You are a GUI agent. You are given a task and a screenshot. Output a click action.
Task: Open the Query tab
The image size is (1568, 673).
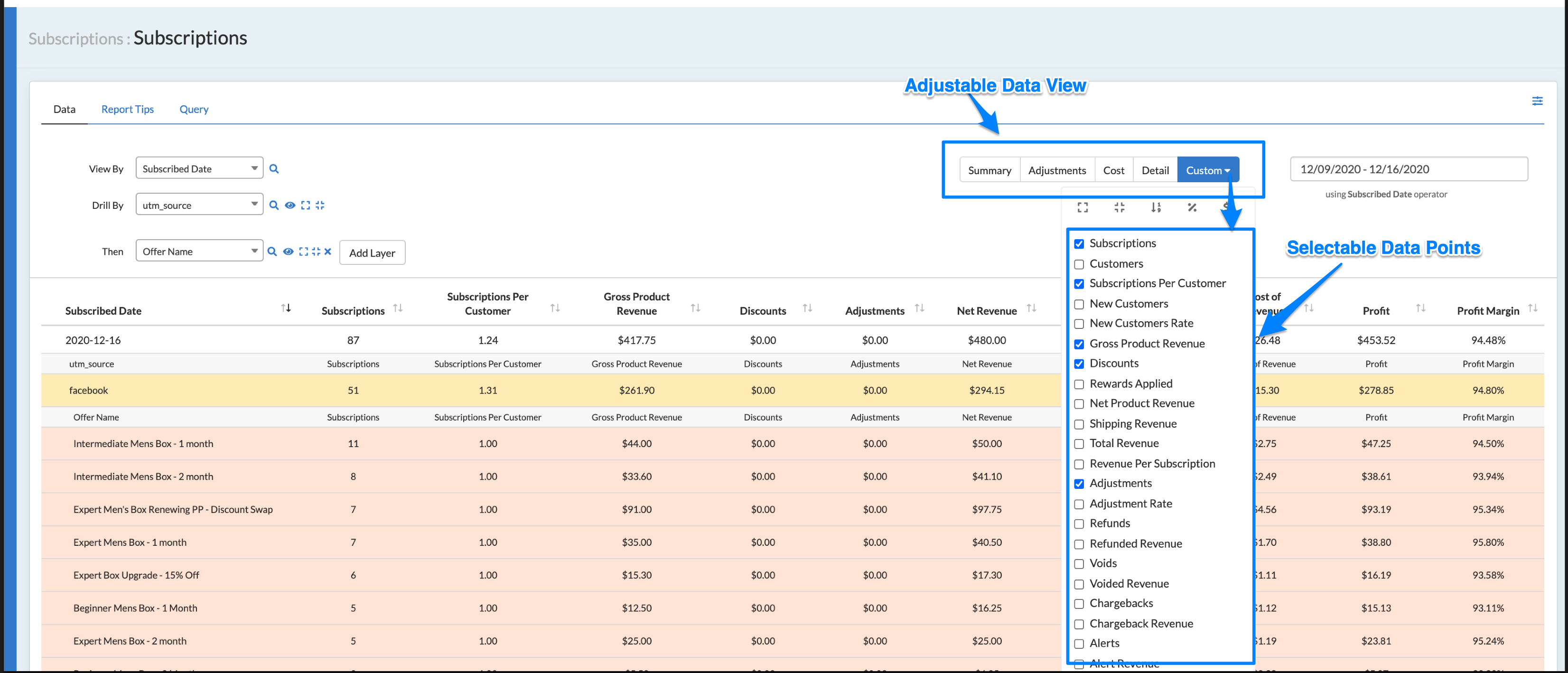click(x=194, y=109)
